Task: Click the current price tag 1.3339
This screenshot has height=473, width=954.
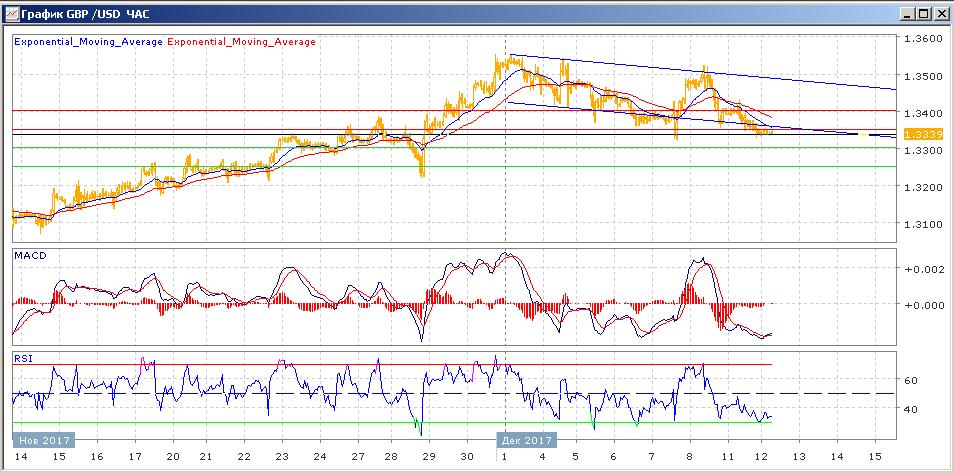Action: [x=923, y=134]
